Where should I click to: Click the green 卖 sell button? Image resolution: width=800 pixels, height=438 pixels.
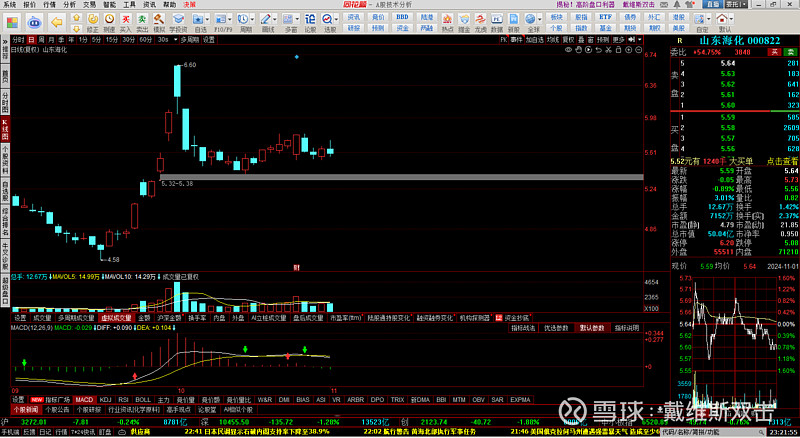790,52
